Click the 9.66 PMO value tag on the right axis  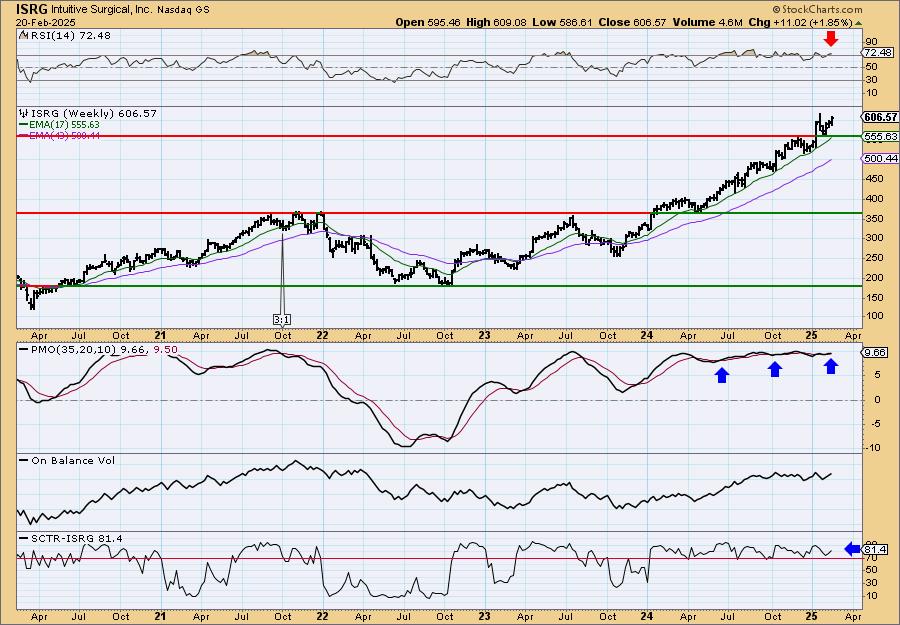[x=876, y=352]
